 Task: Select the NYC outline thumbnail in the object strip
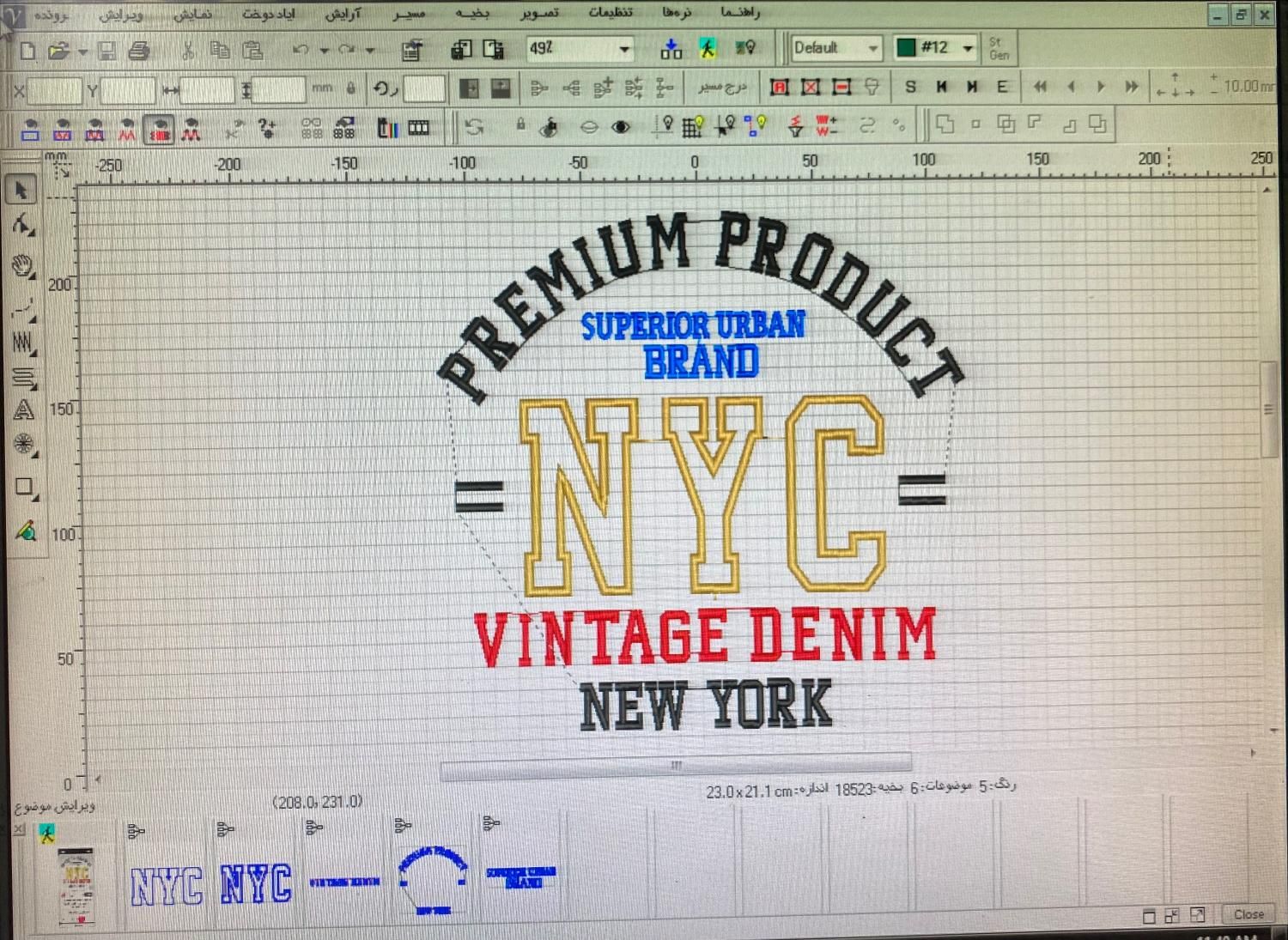[167, 886]
